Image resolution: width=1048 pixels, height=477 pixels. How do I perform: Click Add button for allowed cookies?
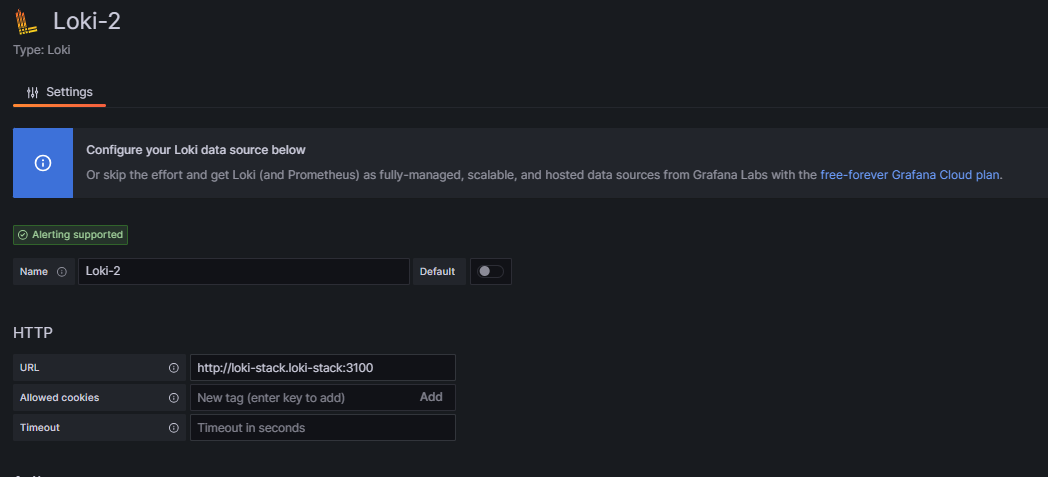point(431,397)
